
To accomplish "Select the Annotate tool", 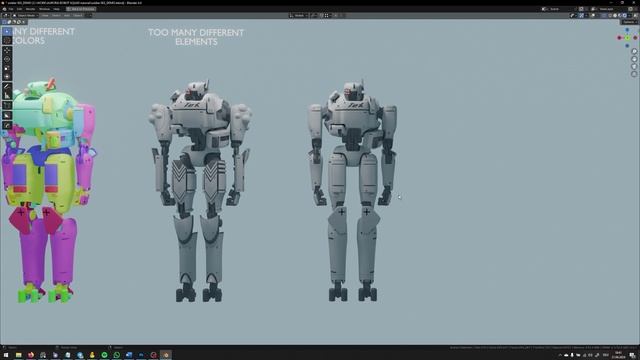I will [7, 87].
